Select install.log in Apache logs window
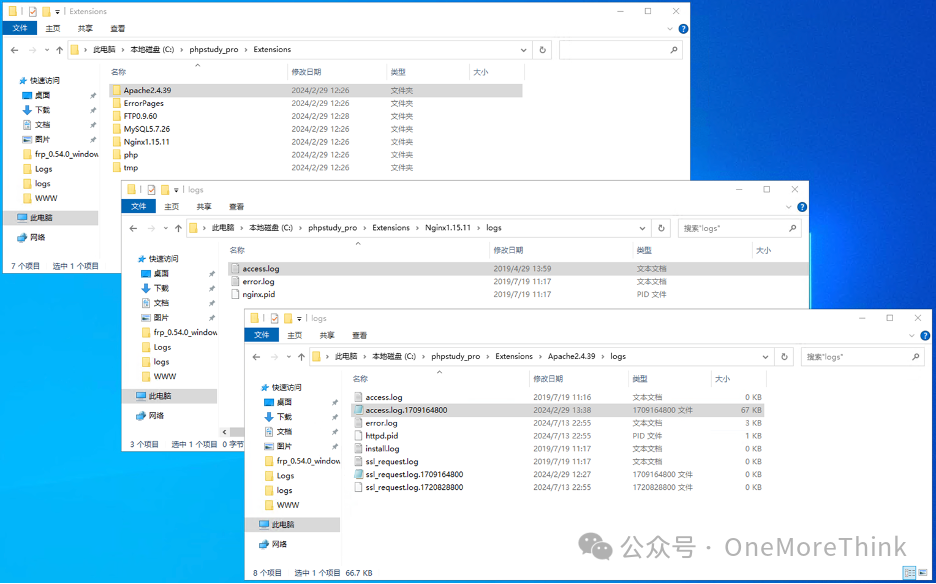The image size is (936, 584). tap(382, 448)
